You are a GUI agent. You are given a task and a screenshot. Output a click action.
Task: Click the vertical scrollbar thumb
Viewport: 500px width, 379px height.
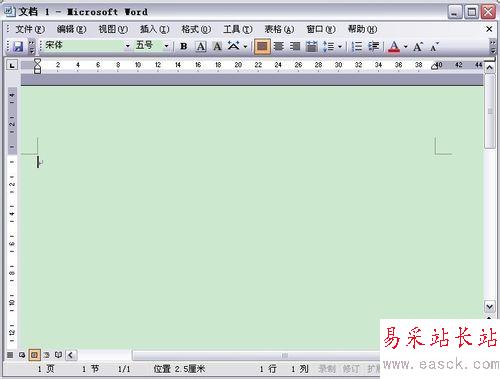point(490,111)
